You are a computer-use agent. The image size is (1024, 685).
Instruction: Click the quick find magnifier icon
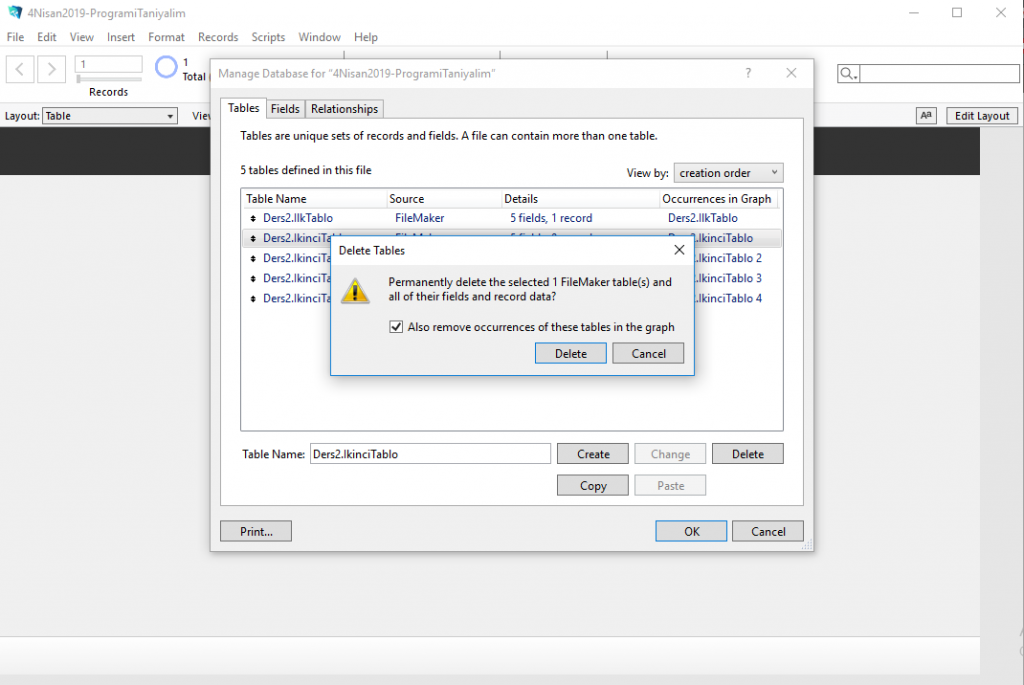pyautogui.click(x=848, y=73)
